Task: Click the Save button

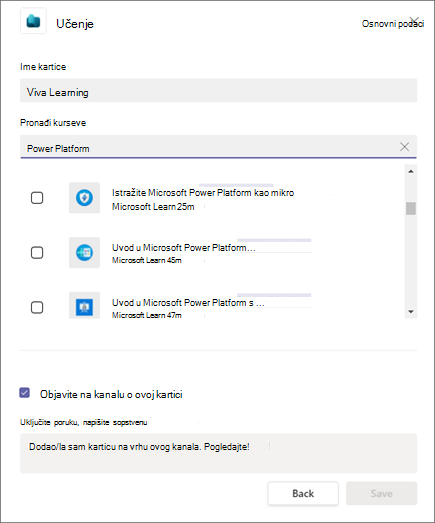Action: pyautogui.click(x=381, y=493)
